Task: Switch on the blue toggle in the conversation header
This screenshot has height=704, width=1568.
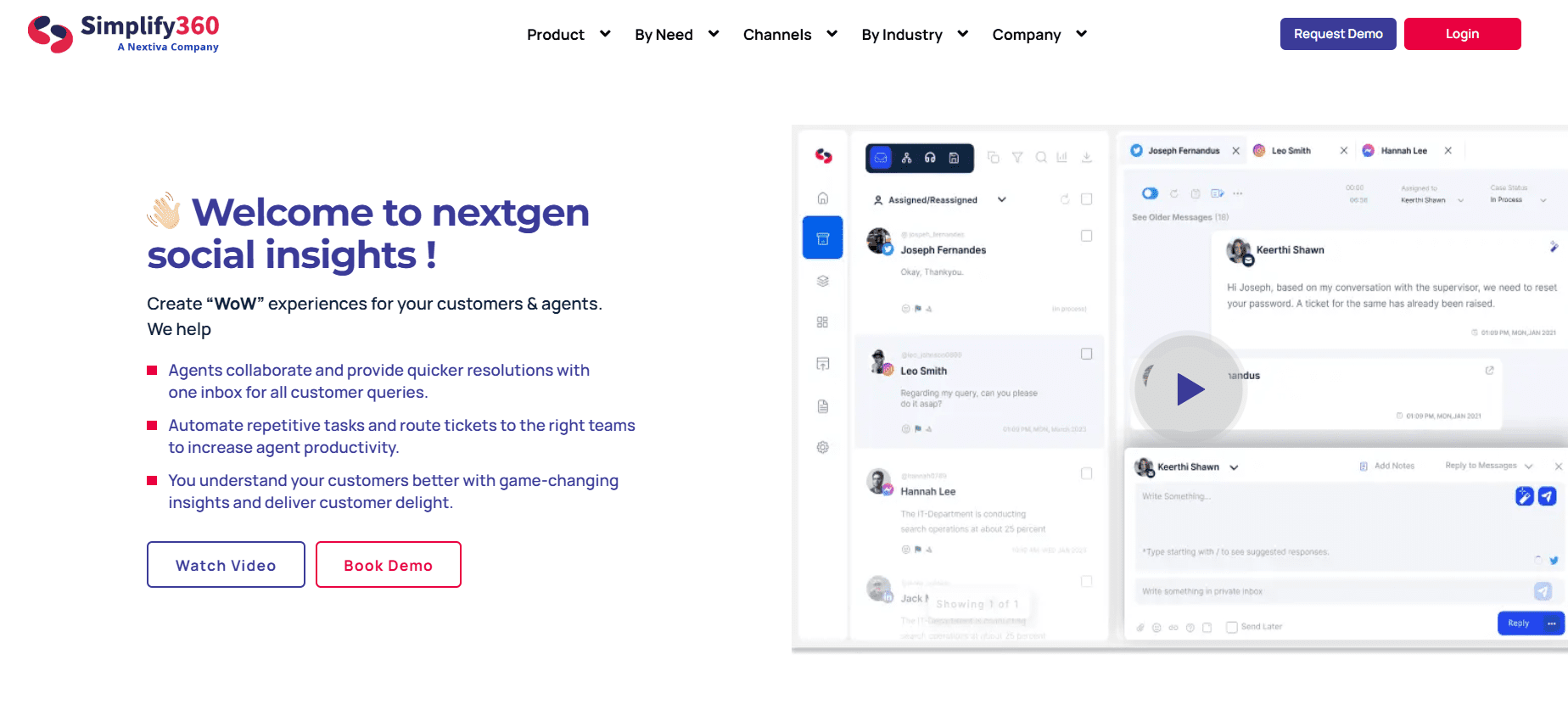Action: tap(1151, 193)
